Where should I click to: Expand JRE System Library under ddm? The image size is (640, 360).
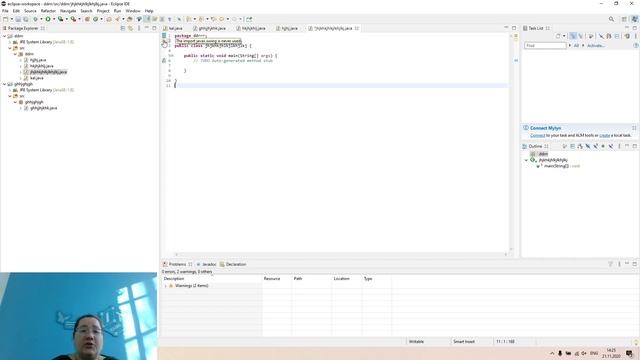click(x=10, y=42)
